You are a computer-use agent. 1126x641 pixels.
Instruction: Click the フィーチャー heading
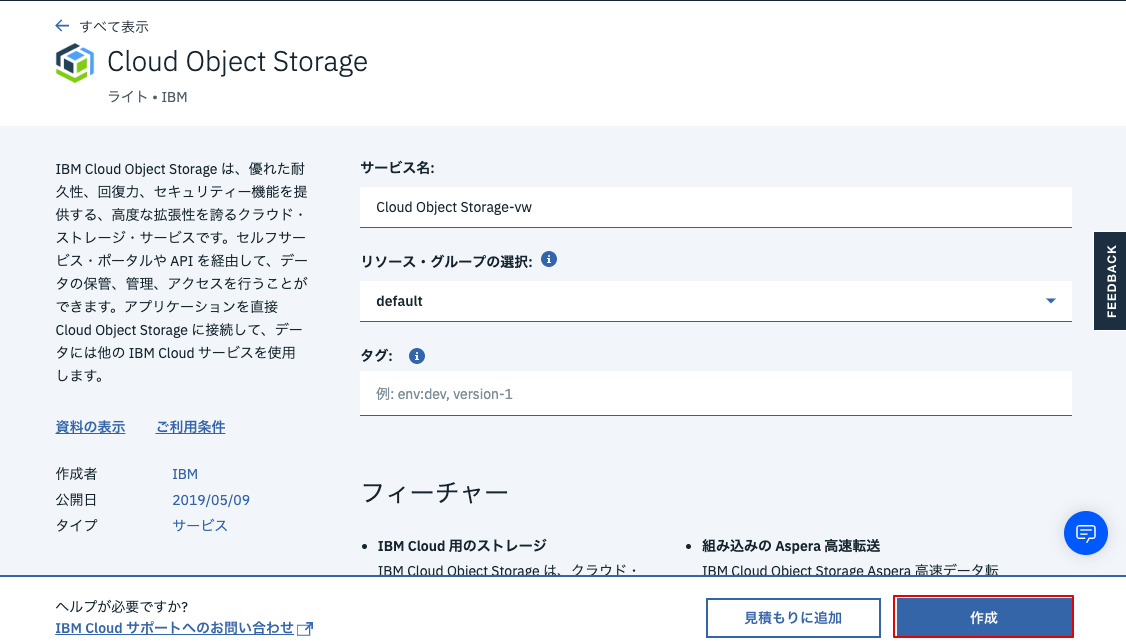[435, 492]
